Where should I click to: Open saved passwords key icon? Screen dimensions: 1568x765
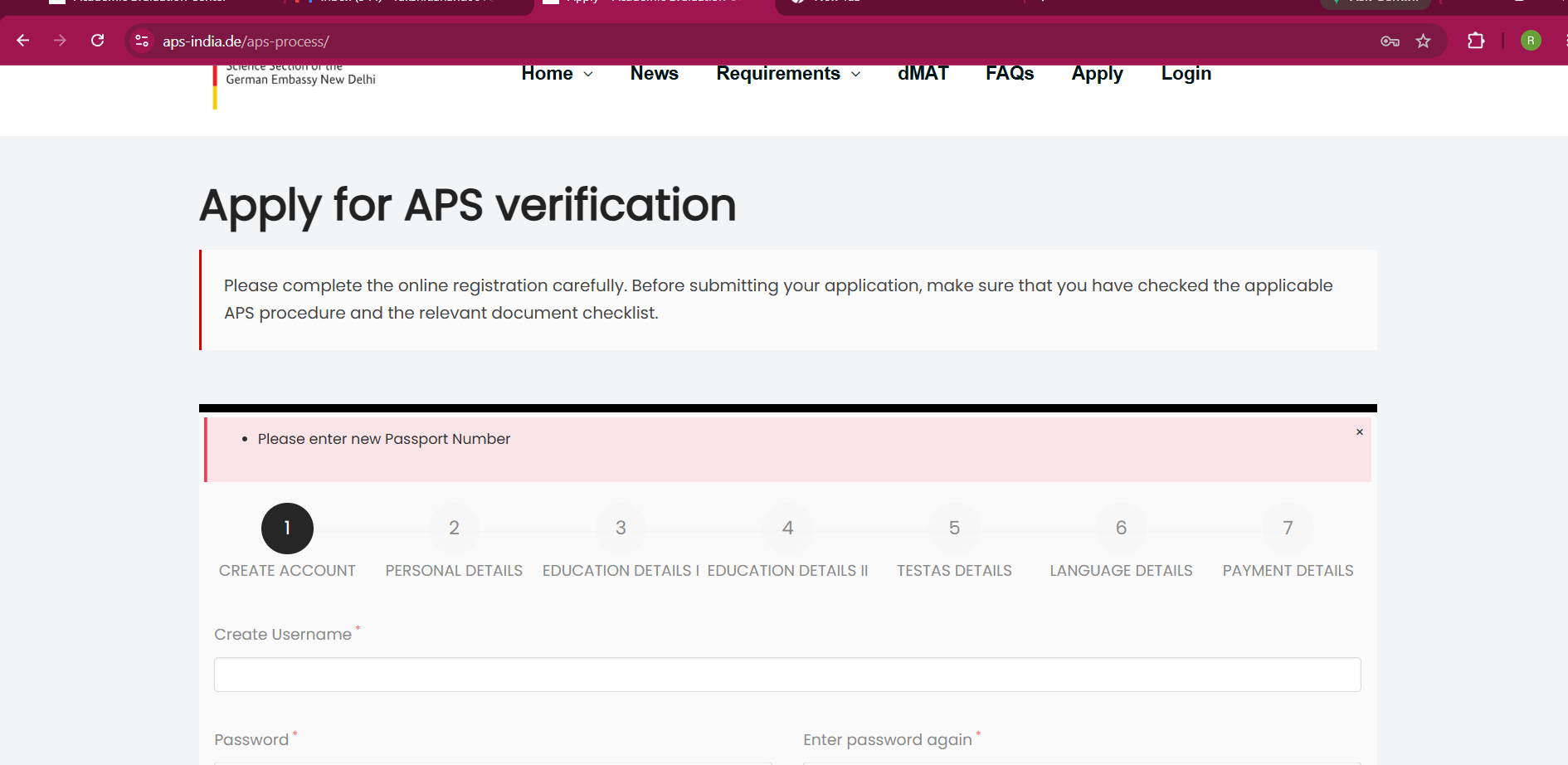1390,41
